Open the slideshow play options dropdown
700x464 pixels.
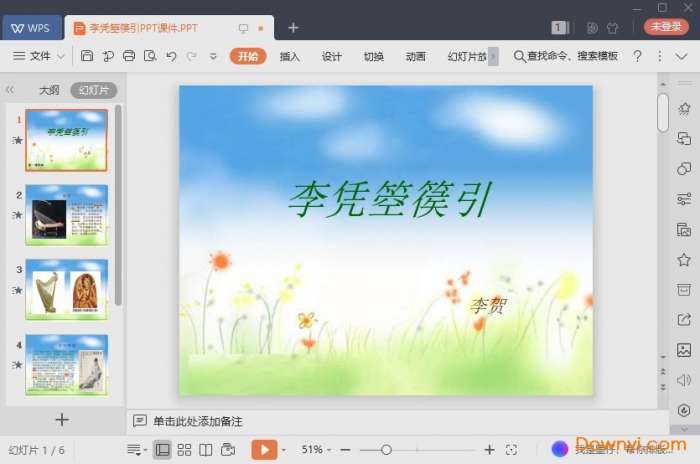click(284, 450)
